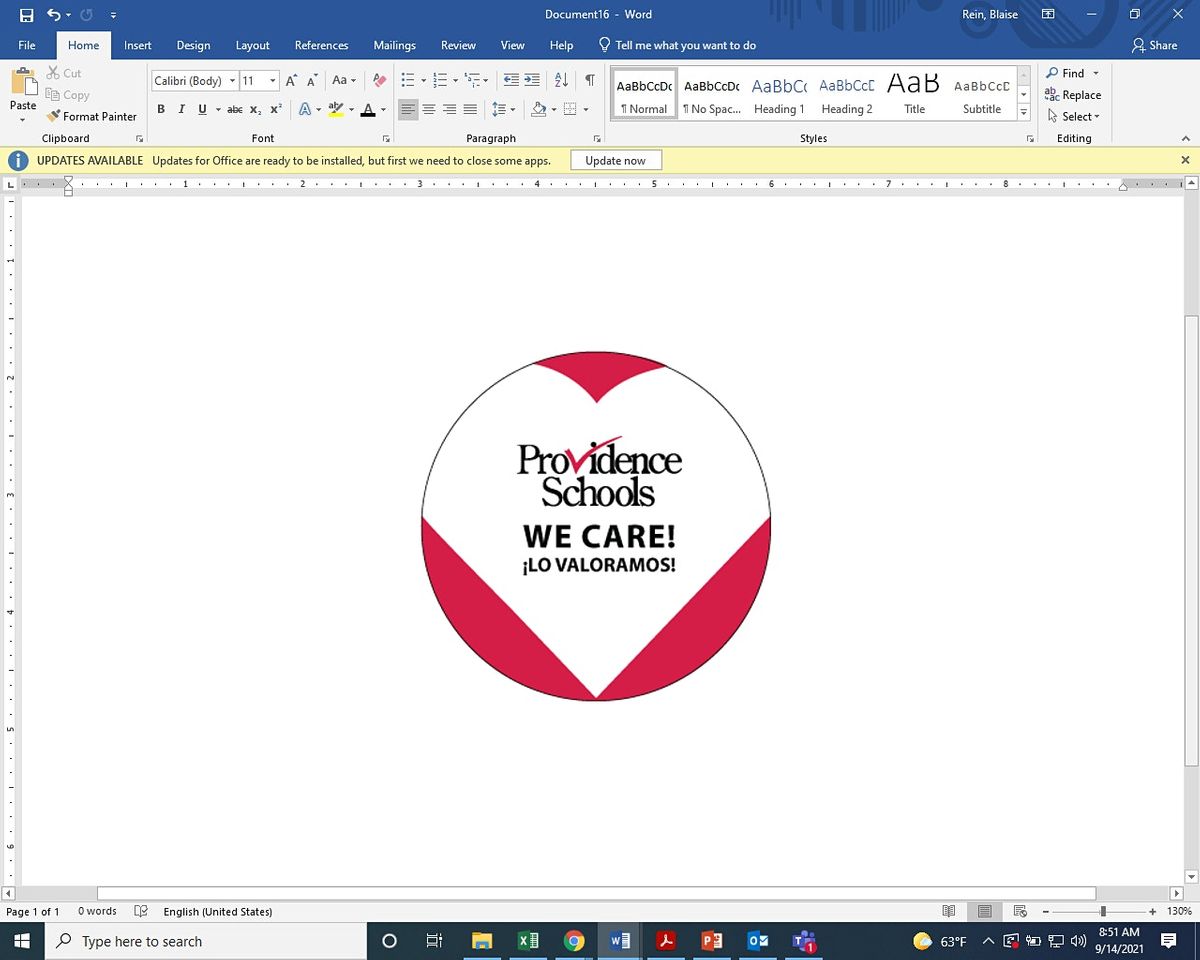Screen dimensions: 1200x960
Task: Switch to the Mailings tab
Action: 394,45
